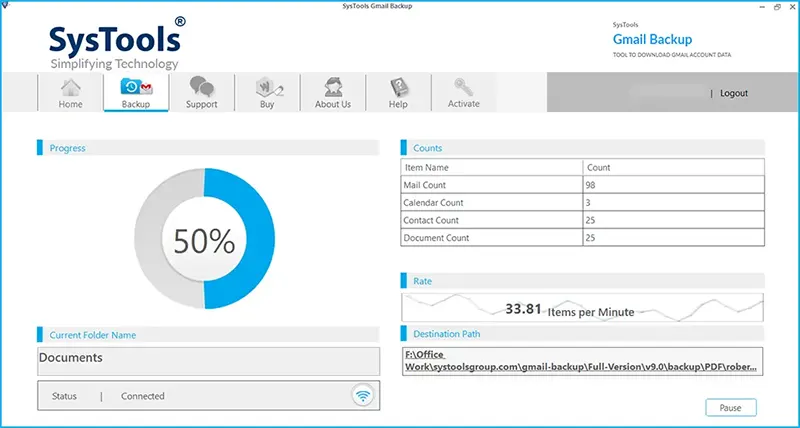Image resolution: width=800 pixels, height=428 pixels.
Task: Select the Backup clock-and-mail icon
Action: click(x=136, y=87)
